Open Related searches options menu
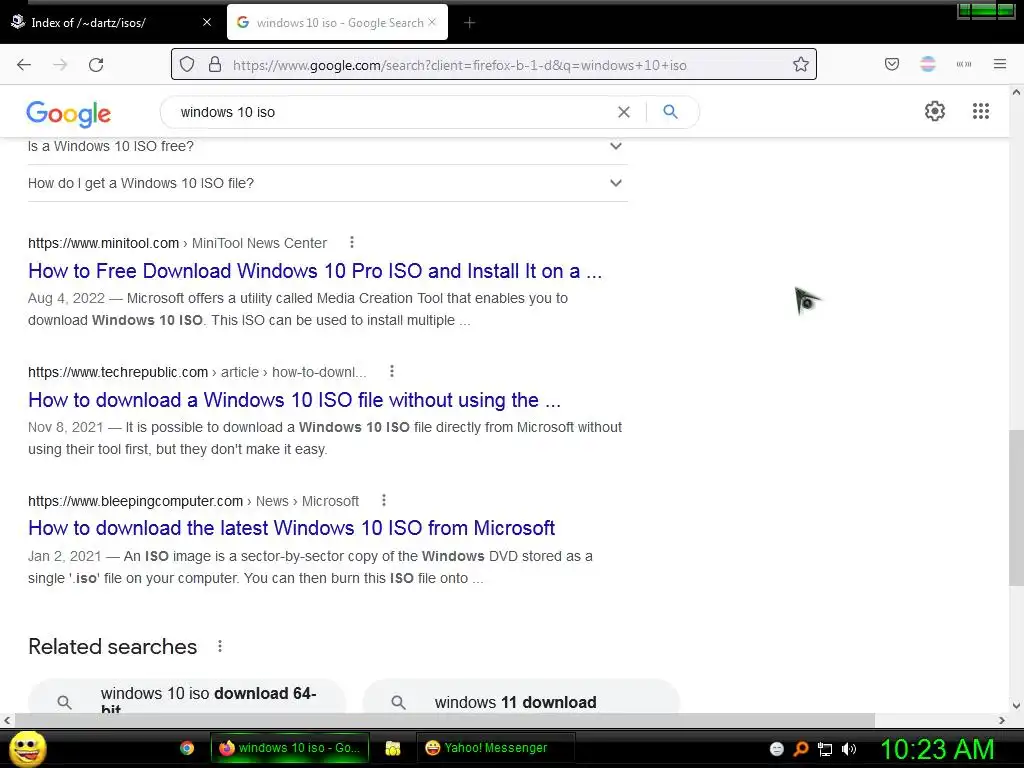This screenshot has height=768, width=1024. [x=220, y=646]
